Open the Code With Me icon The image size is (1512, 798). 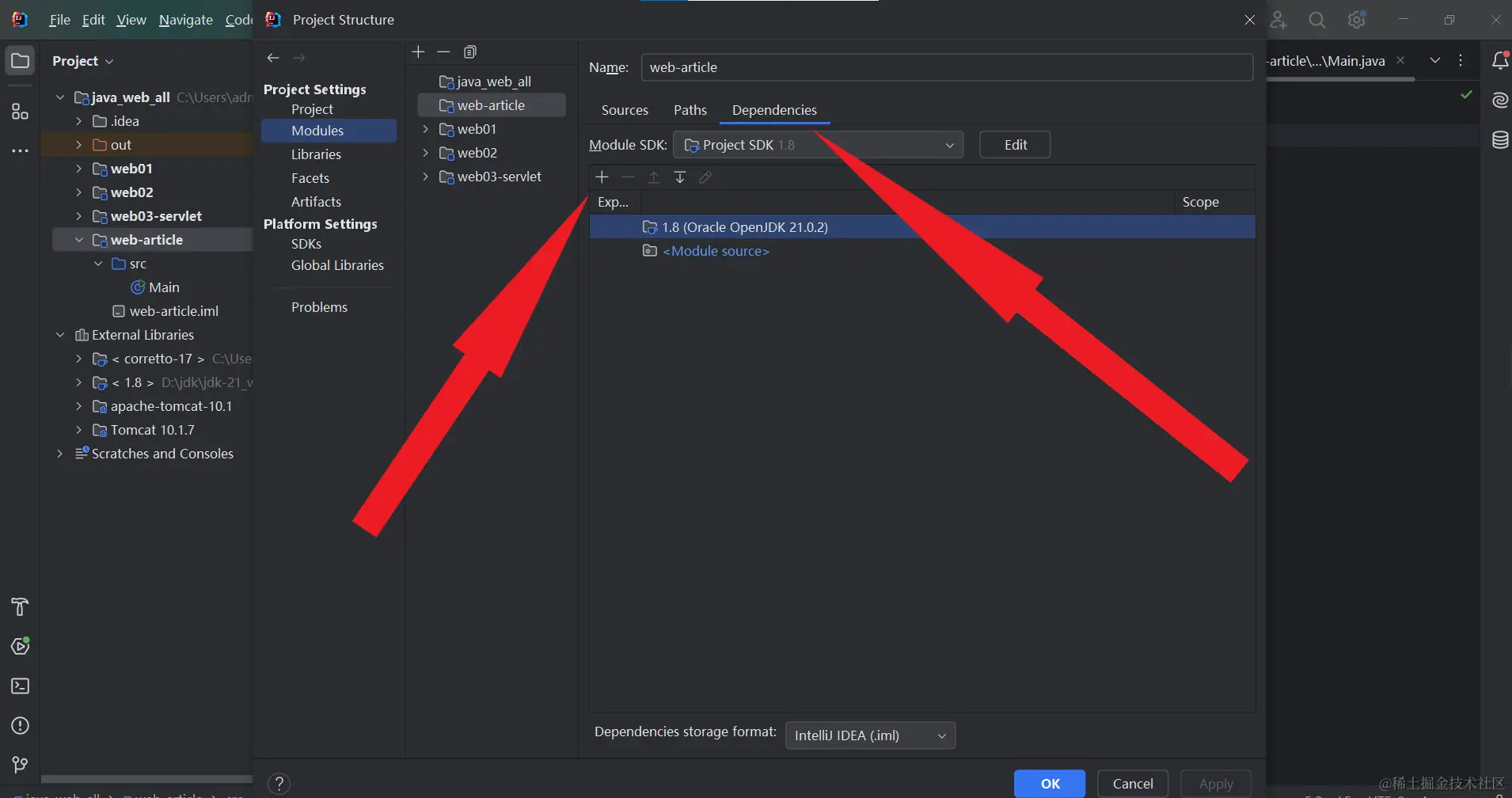(x=1278, y=20)
